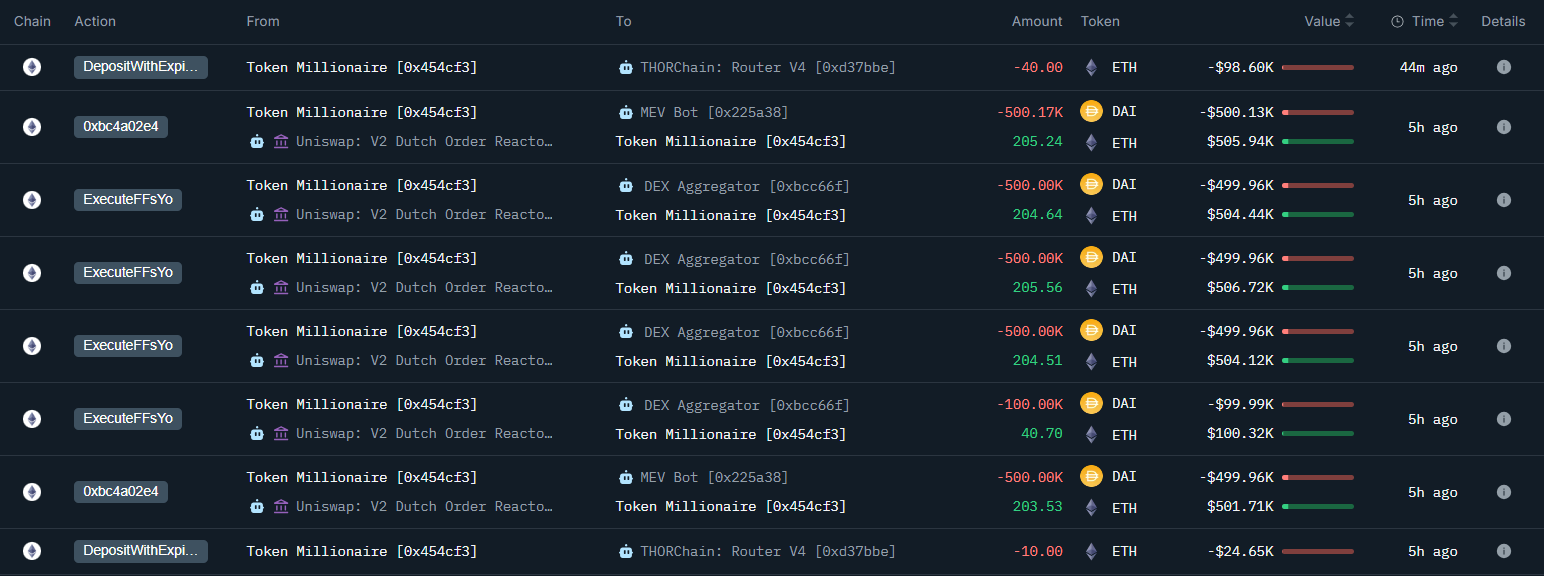
Task: Click robot icon beside THORChain in 44m ago row
Action: click(x=626, y=67)
